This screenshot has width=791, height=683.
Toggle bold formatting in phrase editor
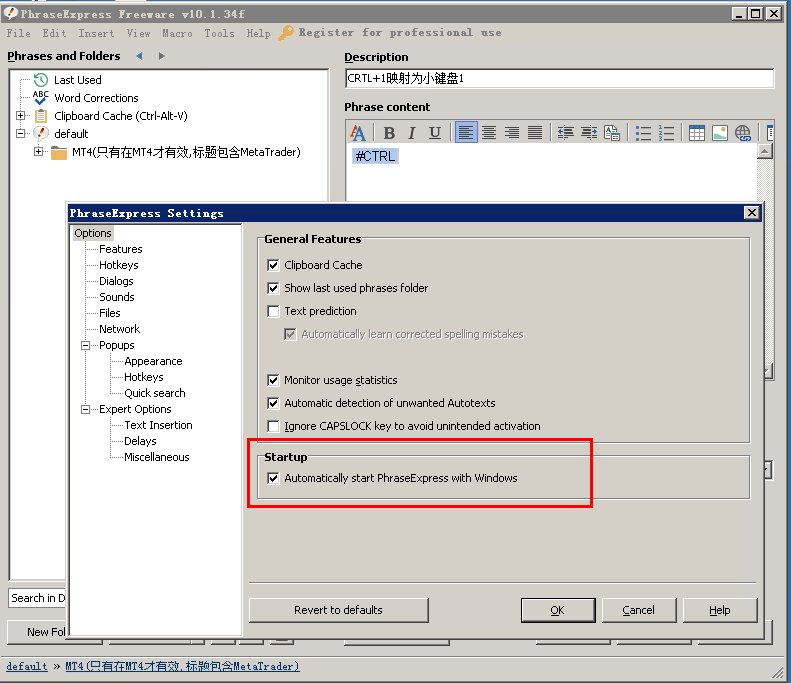[x=389, y=133]
